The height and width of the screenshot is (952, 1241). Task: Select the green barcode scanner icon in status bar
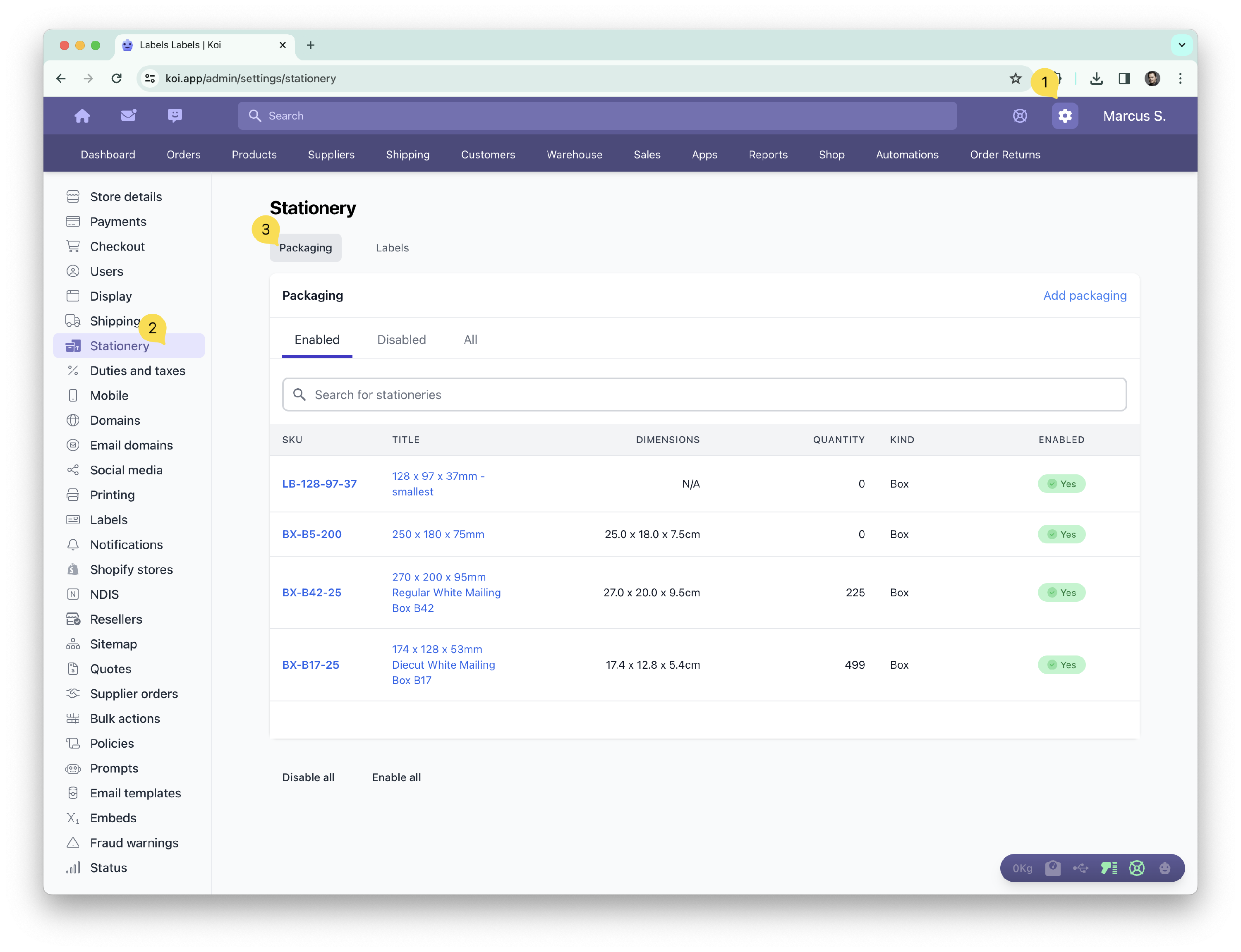click(1109, 868)
